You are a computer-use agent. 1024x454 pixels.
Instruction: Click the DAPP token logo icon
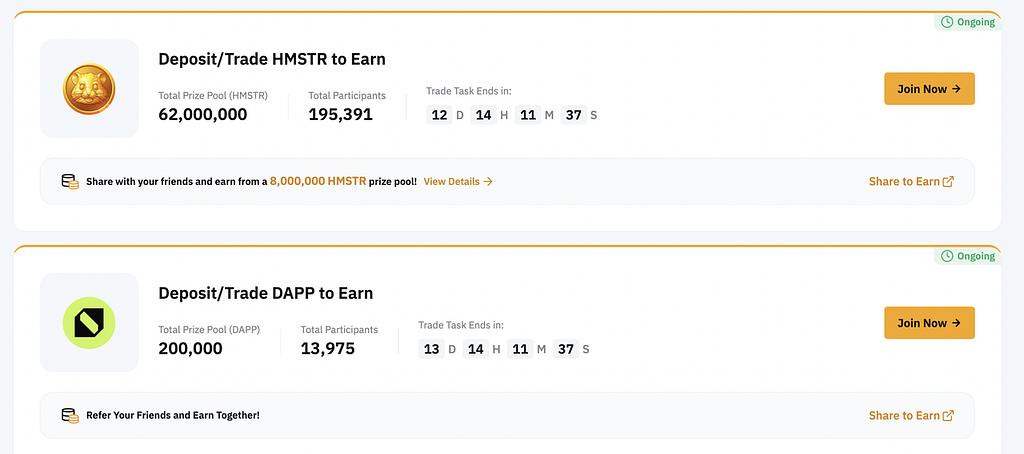[89, 322]
